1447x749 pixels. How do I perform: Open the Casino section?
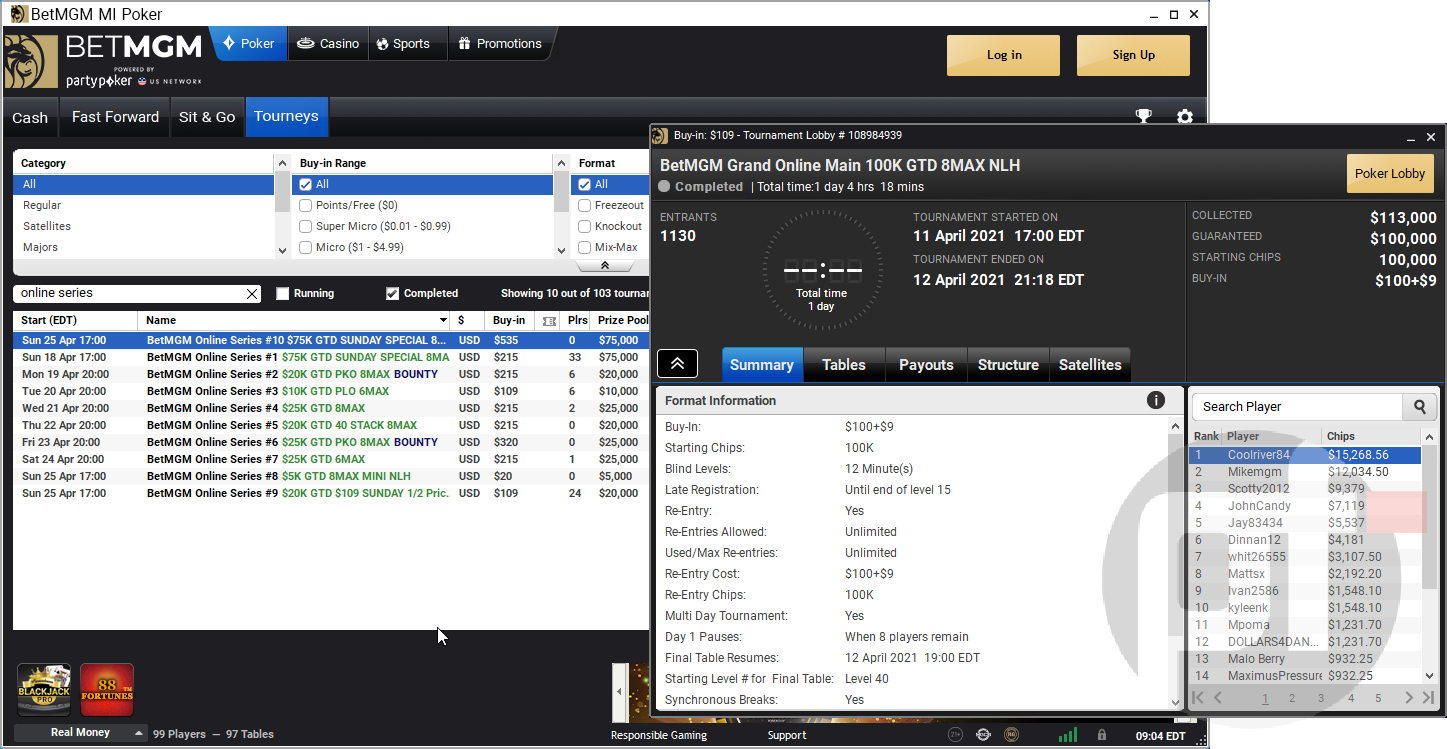pyautogui.click(x=328, y=44)
